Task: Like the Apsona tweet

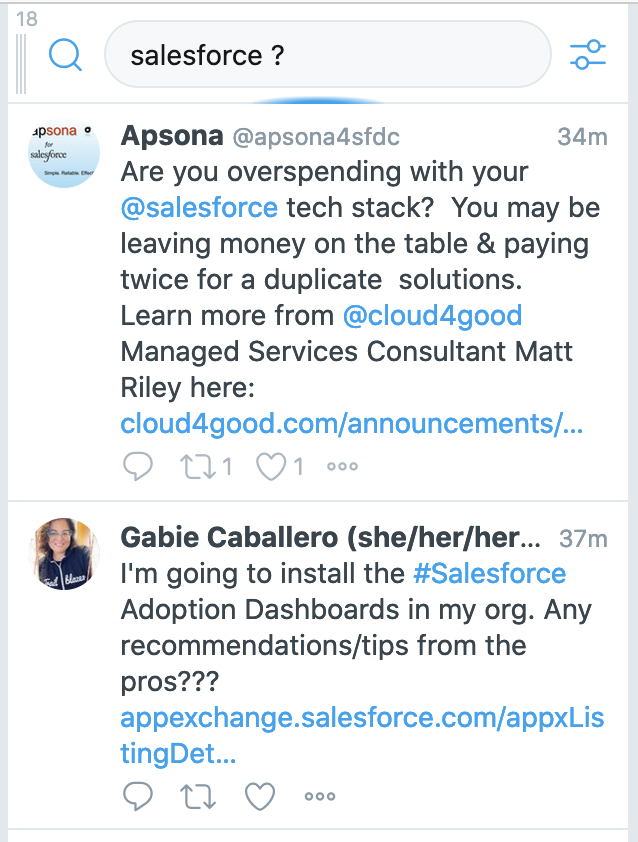Action: [x=272, y=466]
